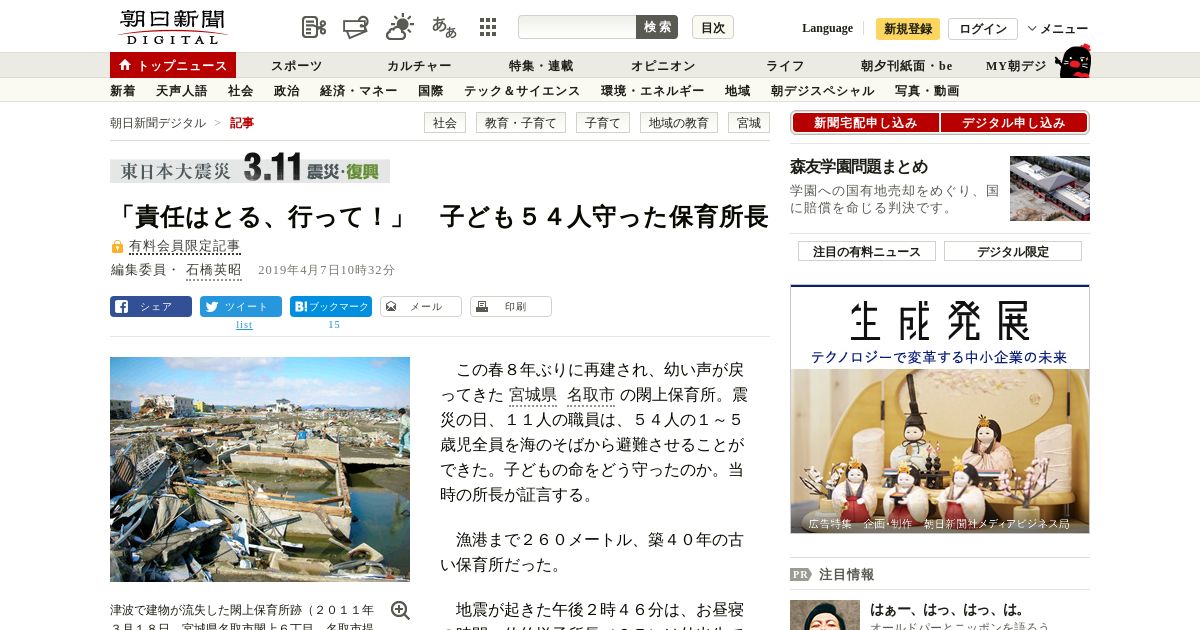The height and width of the screenshot is (630, 1200).
Task: Open the grid apps menu icon
Action: pyautogui.click(x=488, y=27)
